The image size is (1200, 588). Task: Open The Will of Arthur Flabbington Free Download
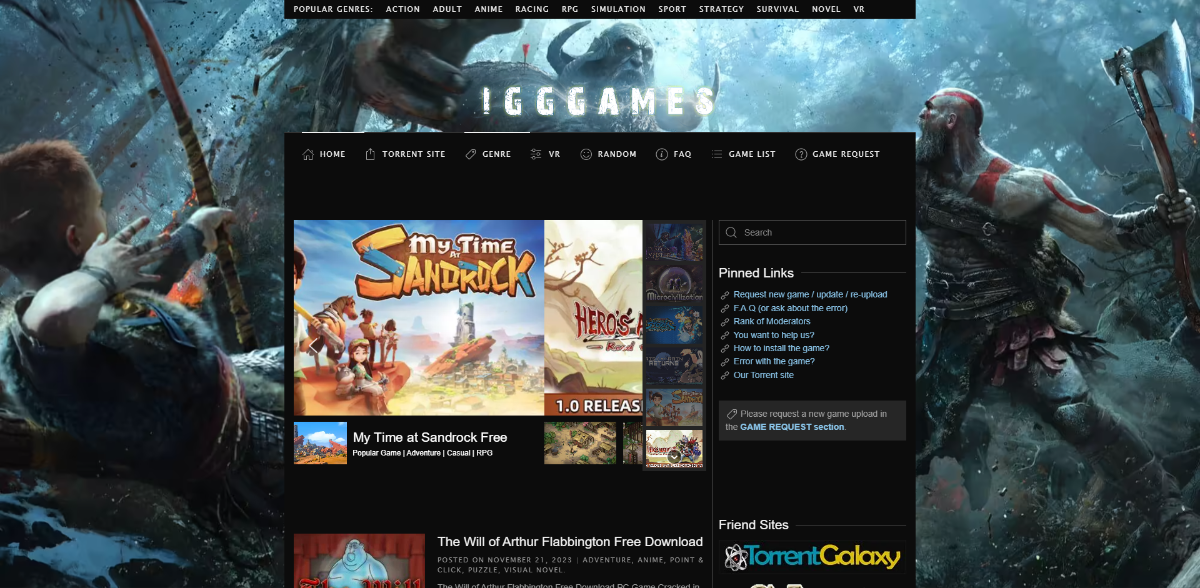570,542
